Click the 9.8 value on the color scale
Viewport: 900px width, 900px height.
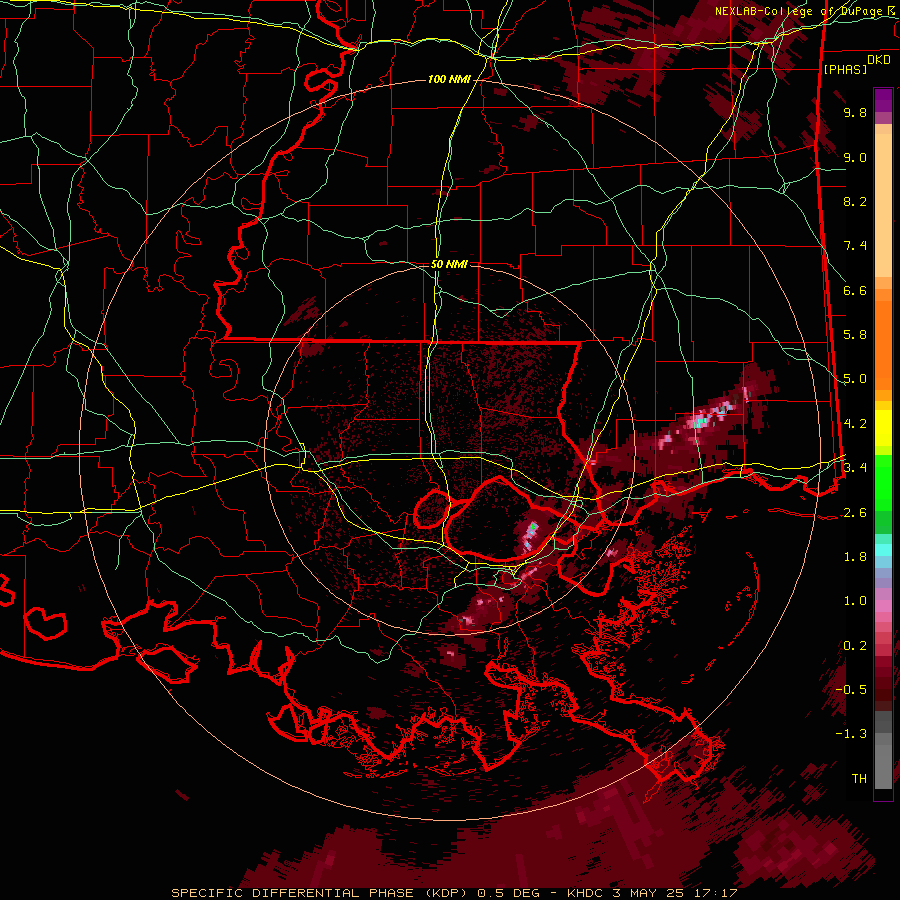[x=855, y=112]
